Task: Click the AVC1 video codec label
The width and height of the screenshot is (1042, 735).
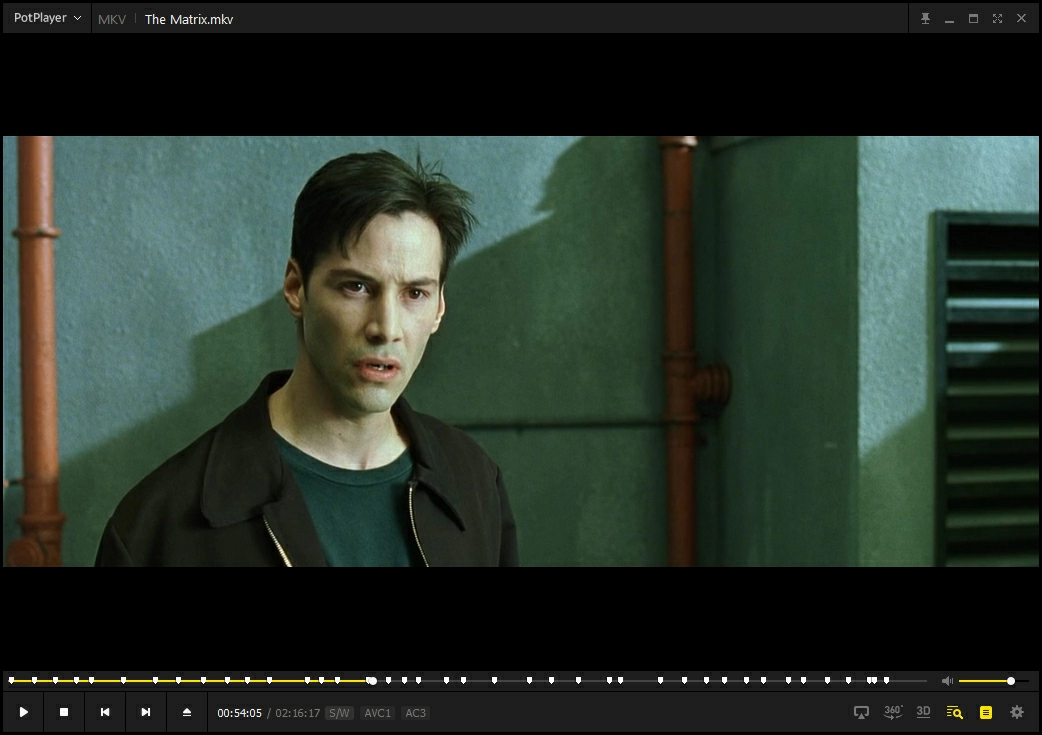Action: 377,713
